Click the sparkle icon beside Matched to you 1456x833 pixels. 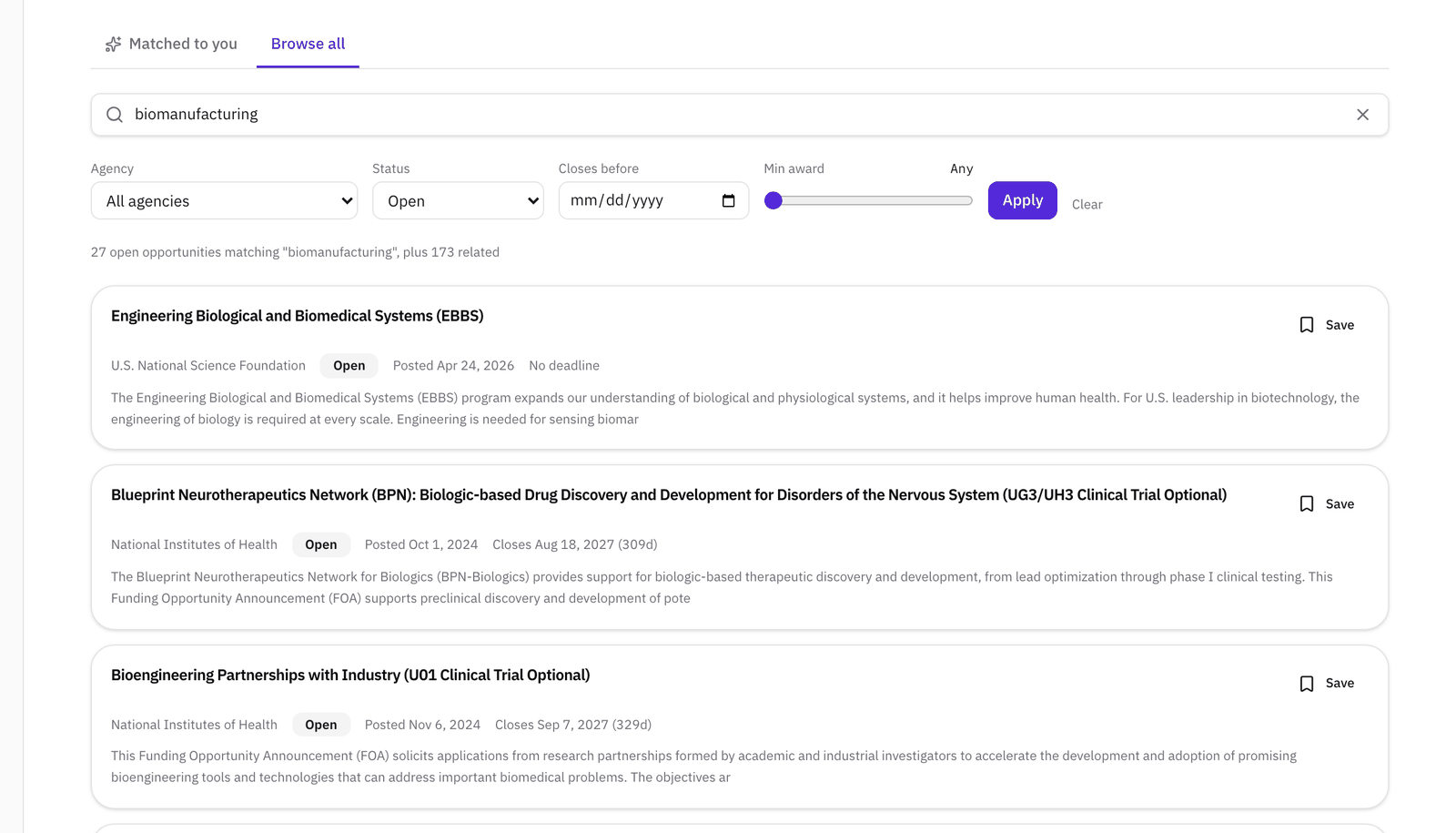(x=113, y=44)
